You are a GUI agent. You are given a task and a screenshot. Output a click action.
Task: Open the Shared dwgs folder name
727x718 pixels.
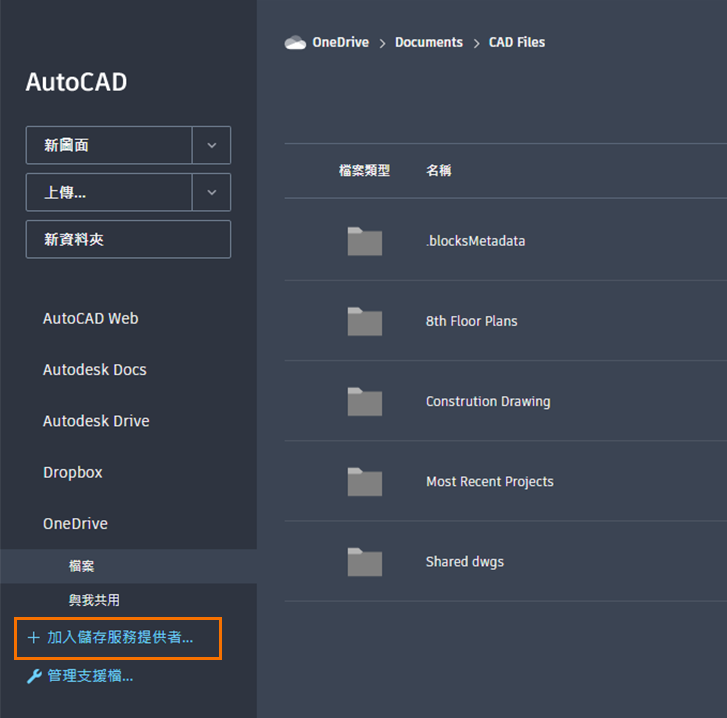[465, 562]
